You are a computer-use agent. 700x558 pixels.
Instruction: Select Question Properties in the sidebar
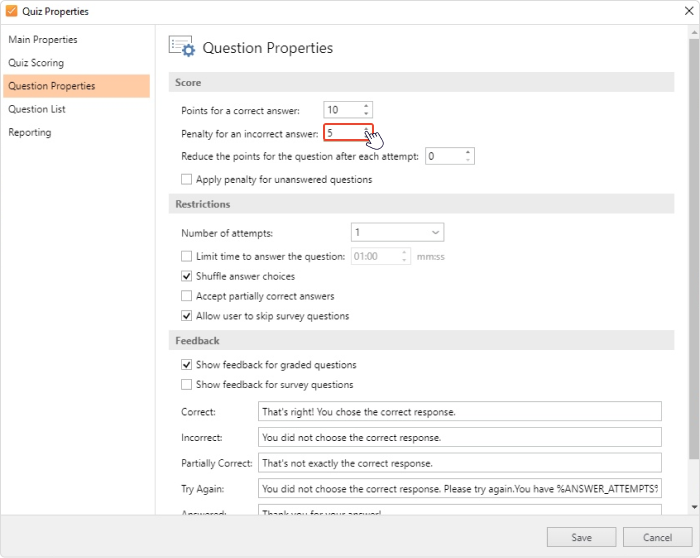click(76, 86)
